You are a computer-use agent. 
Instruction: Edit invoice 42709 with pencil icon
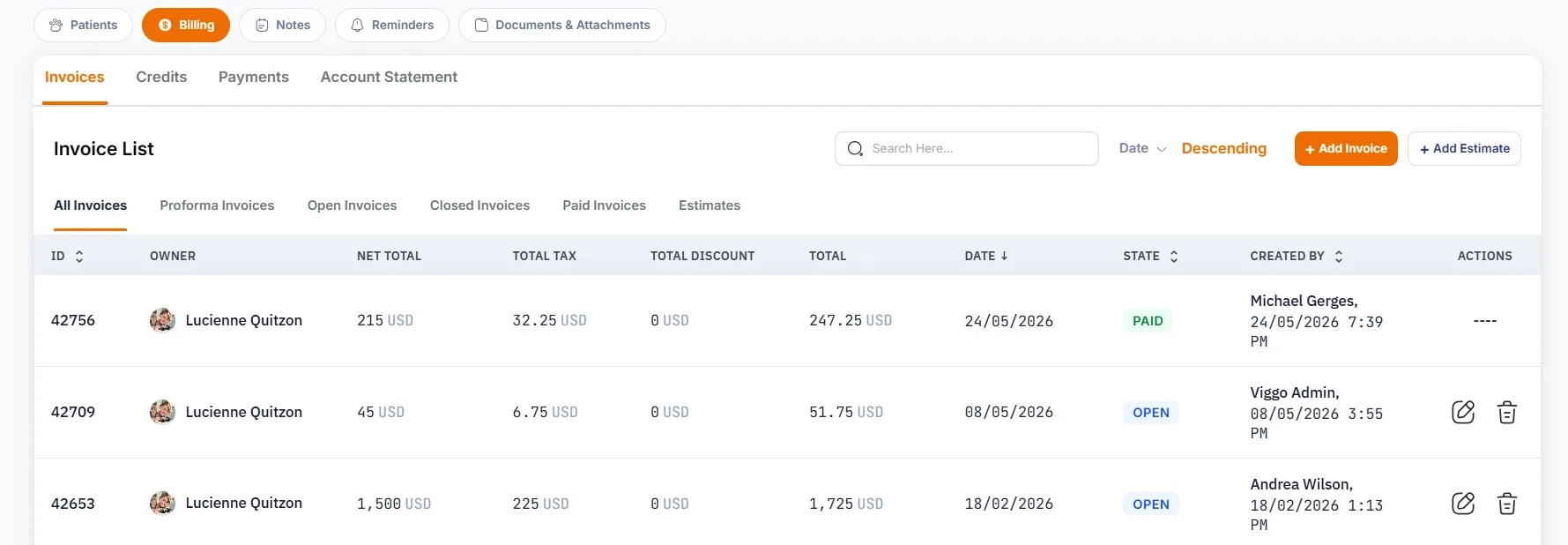click(x=1462, y=412)
